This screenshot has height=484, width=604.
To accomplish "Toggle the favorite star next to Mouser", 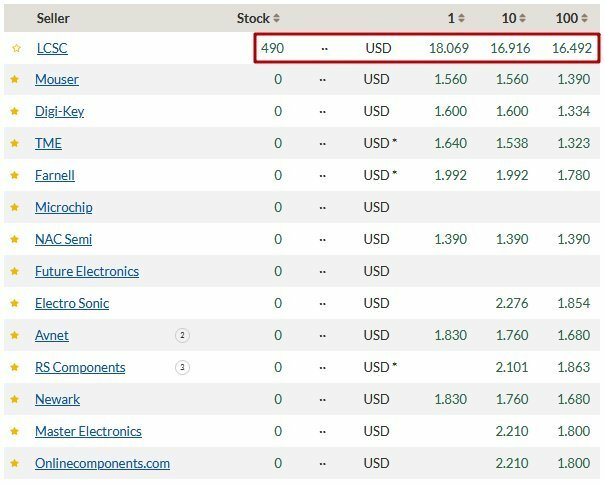I will 15,80.
